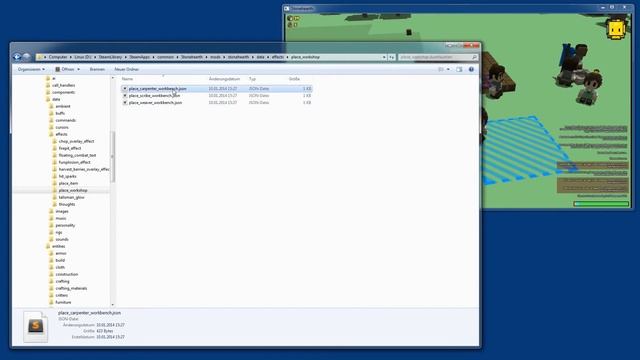640x360 pixels.
Task: Click SteamApps in the address breadcrumb
Action: pos(140,57)
